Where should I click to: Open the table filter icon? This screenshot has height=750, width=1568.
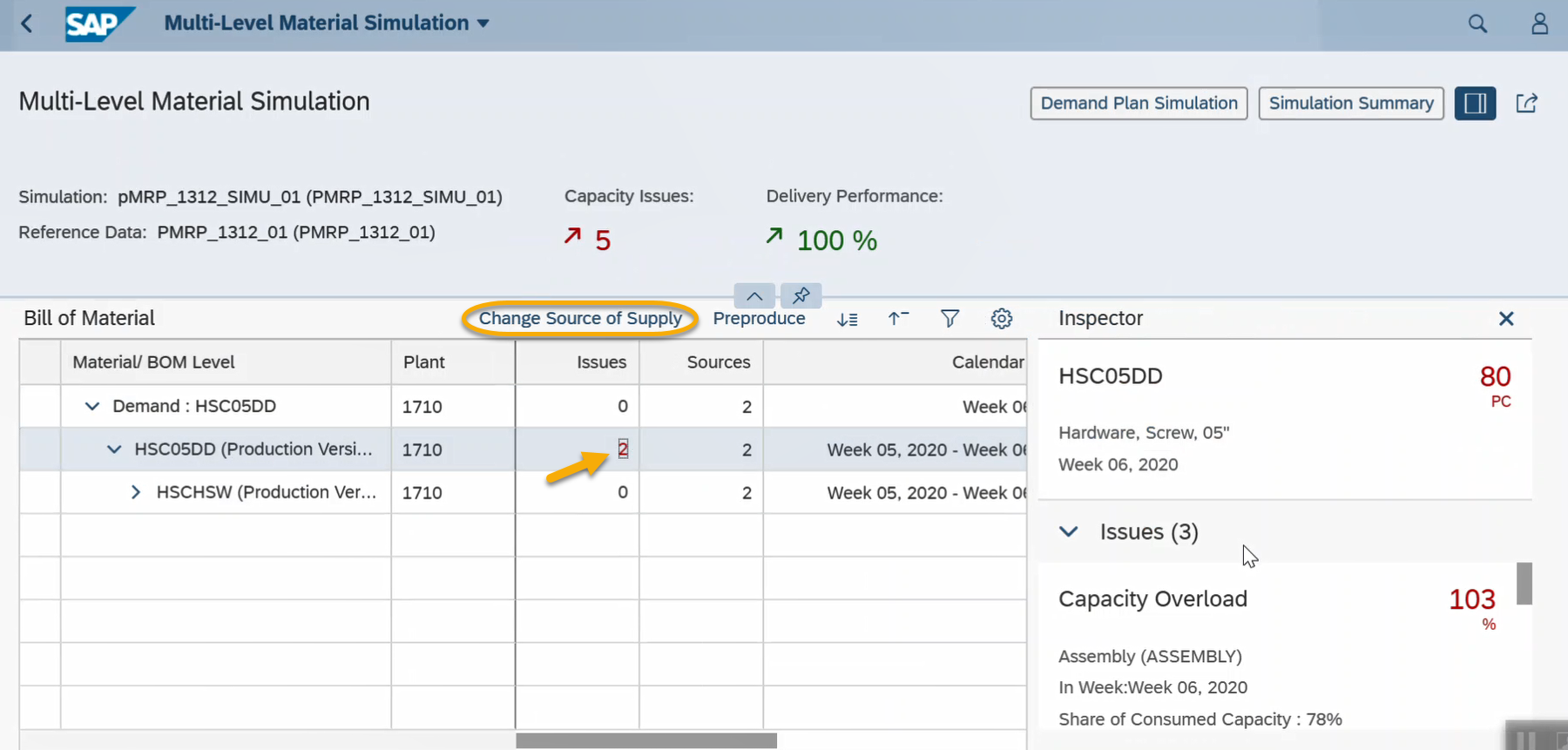pyautogui.click(x=950, y=319)
